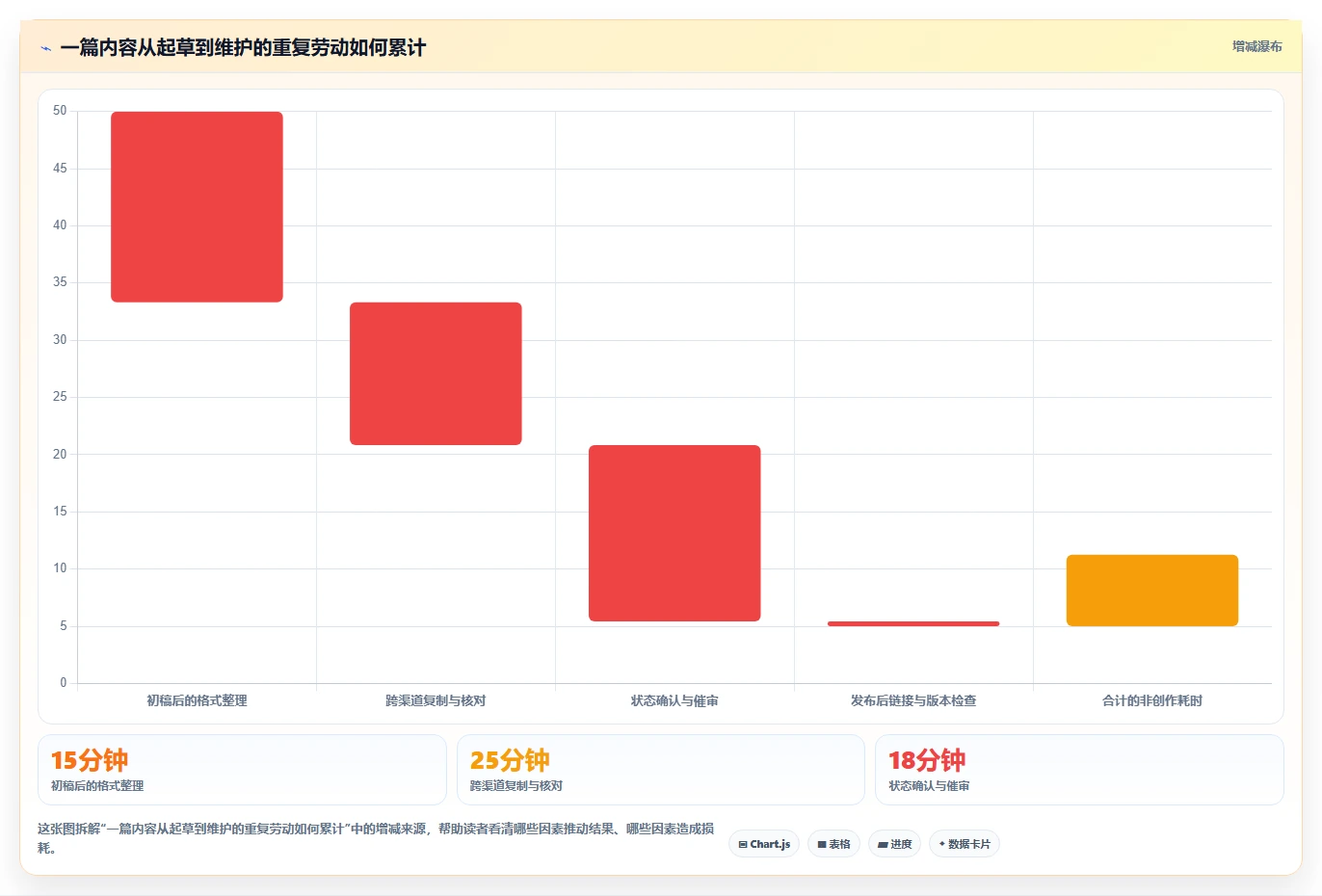Image resolution: width=1322 pixels, height=896 pixels.
Task: Click the y-axis value 50
Action: coord(60,111)
